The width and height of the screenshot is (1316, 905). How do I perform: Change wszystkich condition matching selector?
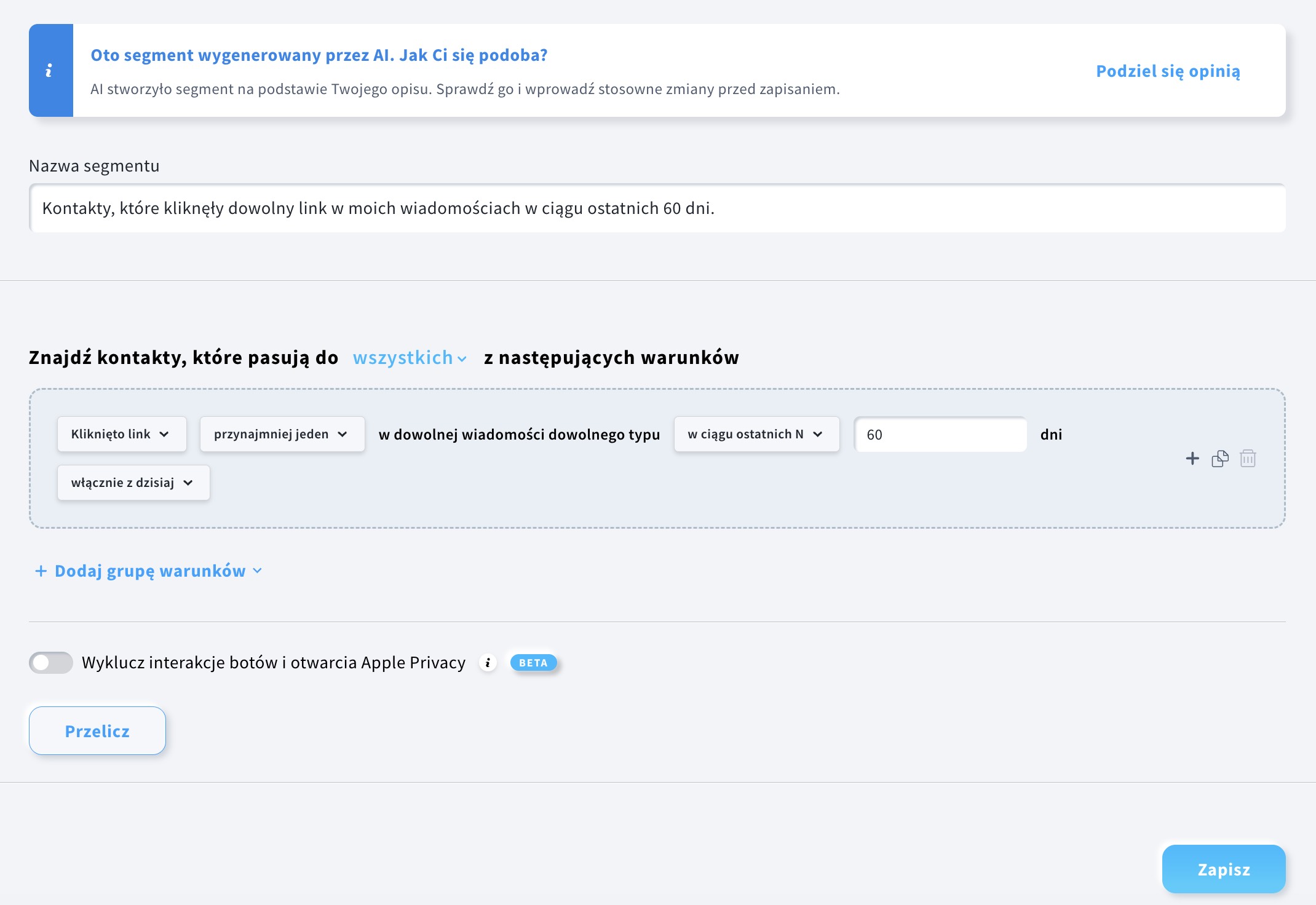(409, 358)
